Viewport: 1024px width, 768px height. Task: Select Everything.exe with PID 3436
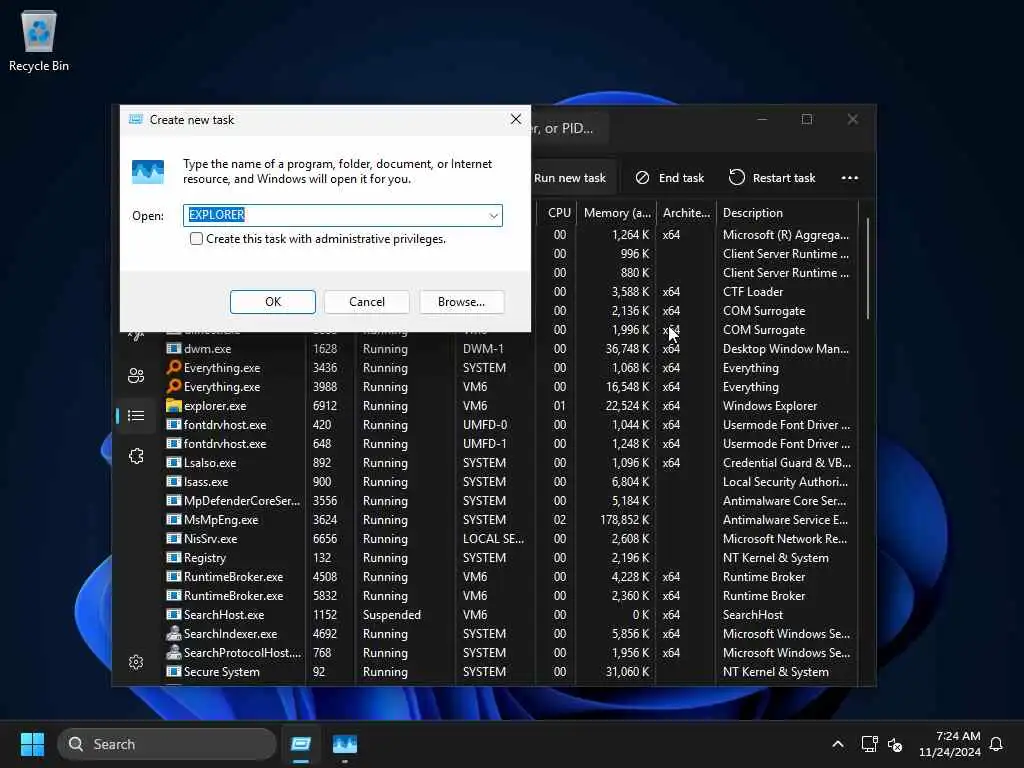[509, 368]
